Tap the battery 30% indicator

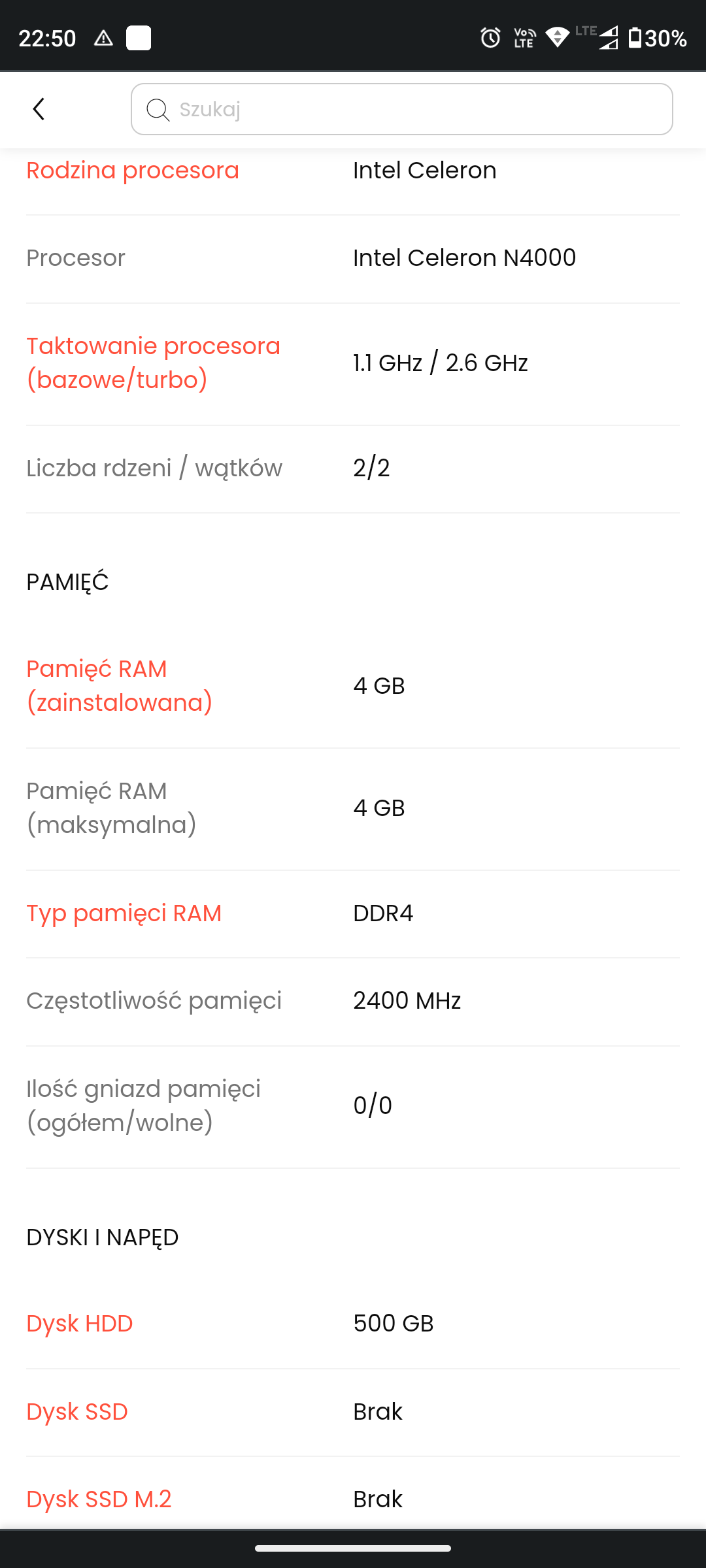coord(657,38)
